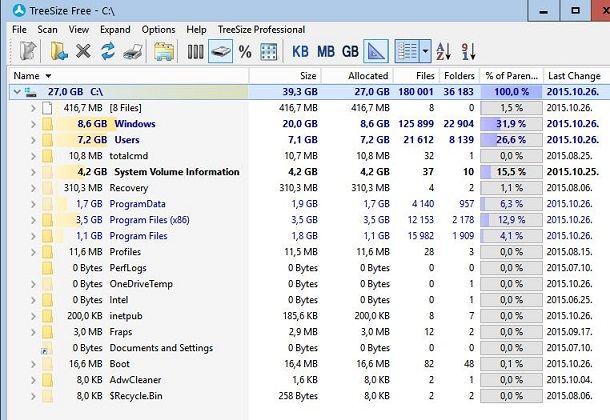The width and height of the screenshot is (610, 420).
Task: Sort by the Allocated column header
Action: tap(358, 75)
